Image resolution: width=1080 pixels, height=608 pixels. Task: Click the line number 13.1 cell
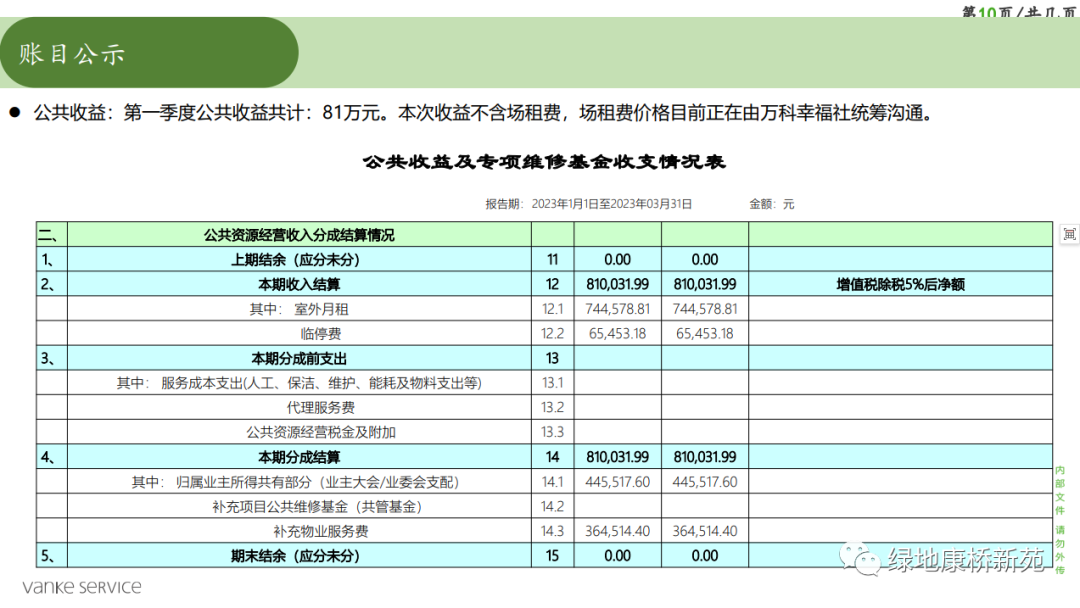click(x=552, y=383)
